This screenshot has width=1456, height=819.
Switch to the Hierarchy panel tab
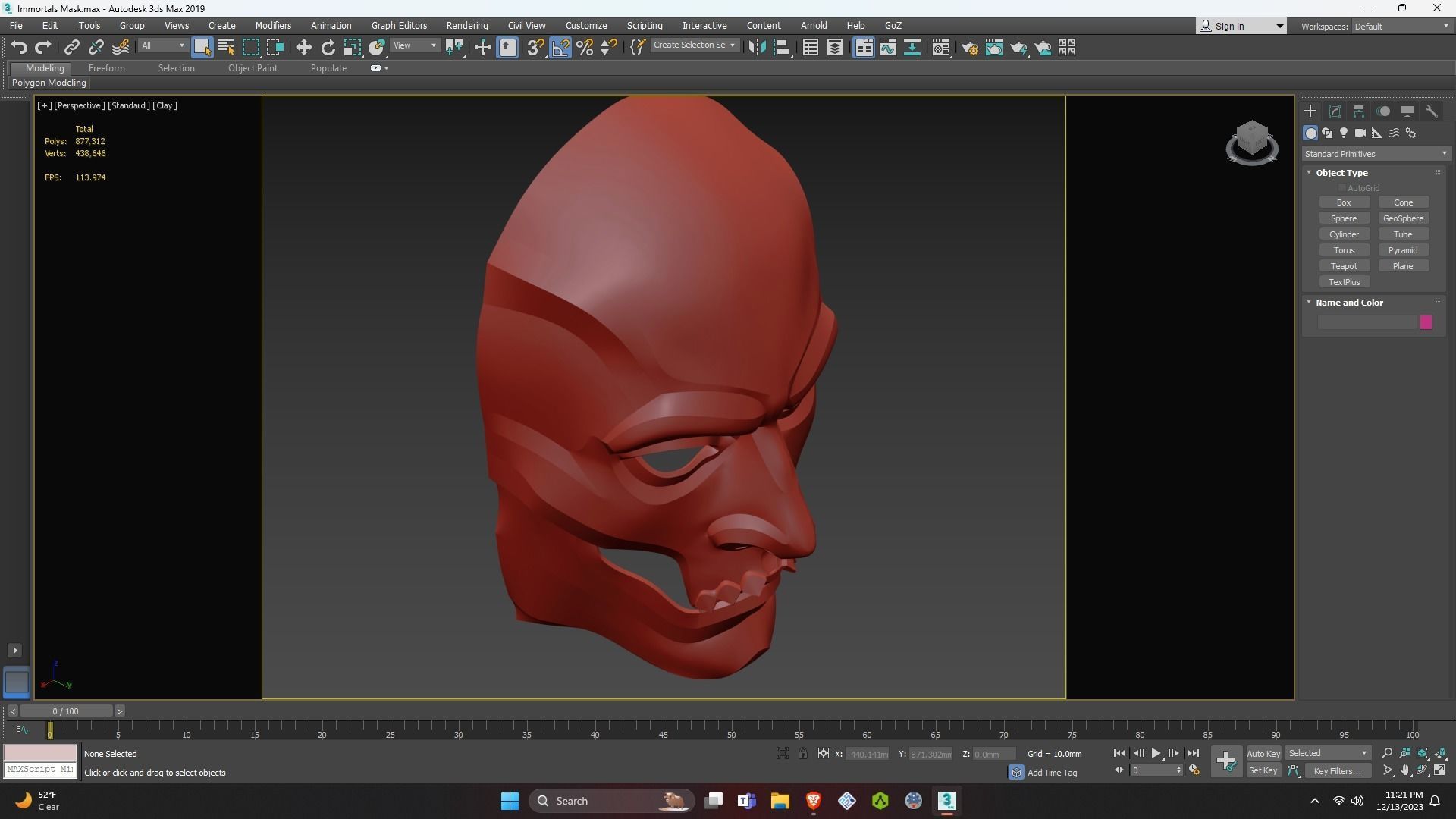1359,111
